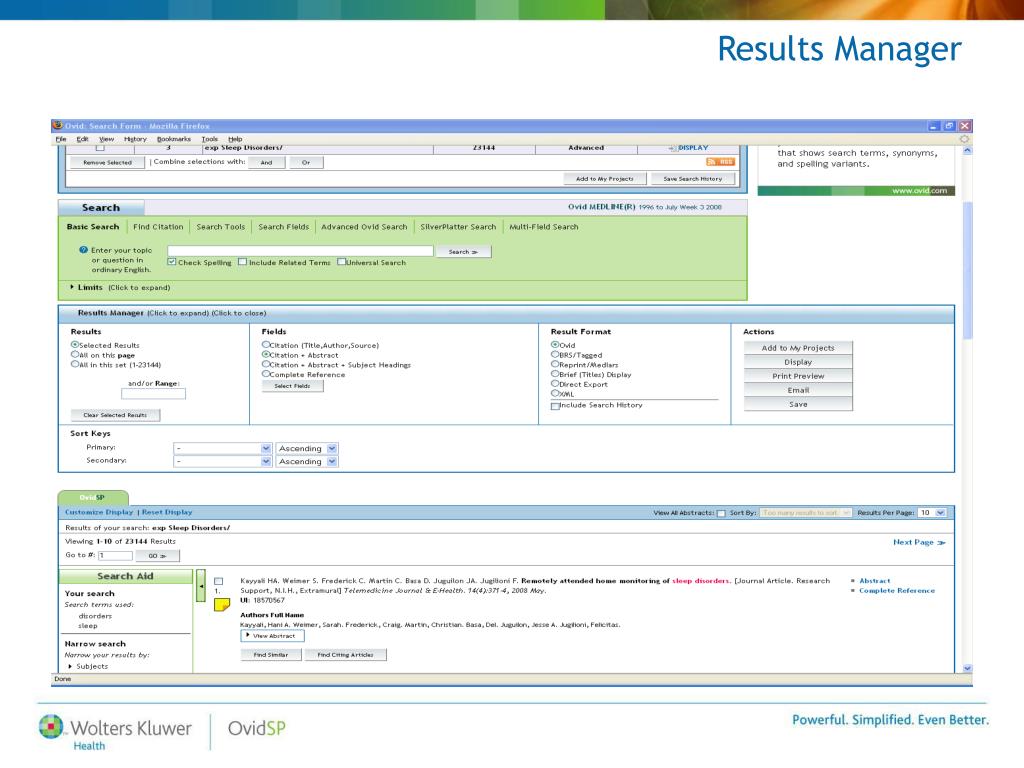Image resolution: width=1024 pixels, height=768 pixels.
Task: Click the Save Search History button
Action: [x=693, y=178]
